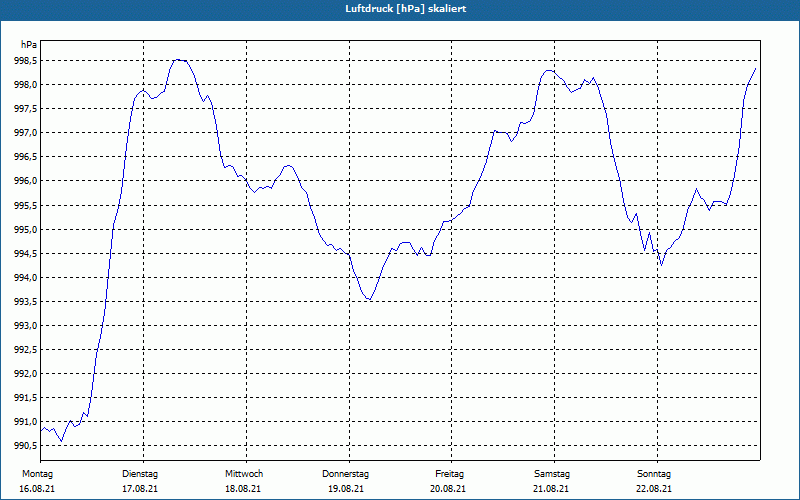Click the date 18.08.21
The height and width of the screenshot is (500, 800).
[243, 489]
